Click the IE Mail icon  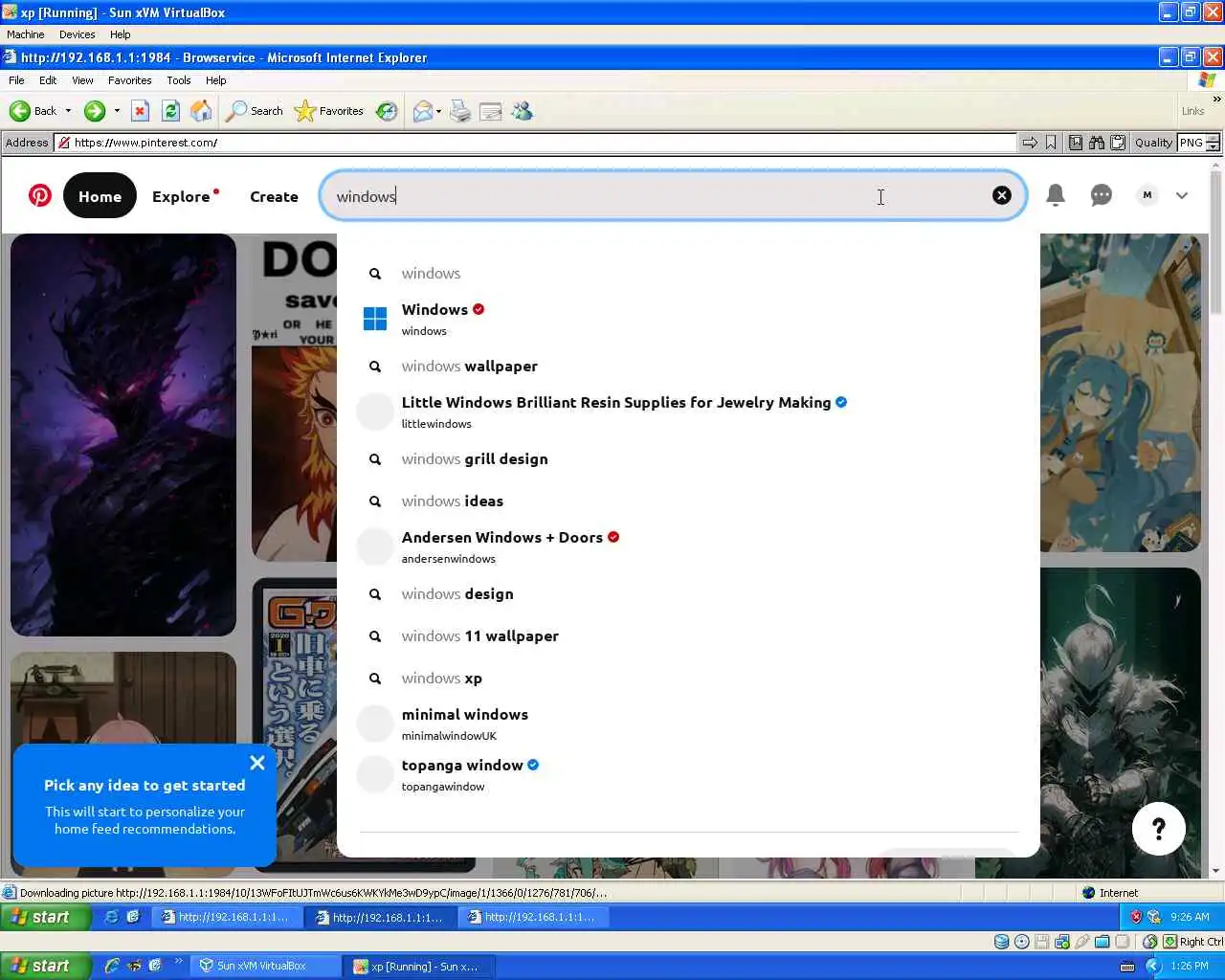pyautogui.click(x=422, y=111)
